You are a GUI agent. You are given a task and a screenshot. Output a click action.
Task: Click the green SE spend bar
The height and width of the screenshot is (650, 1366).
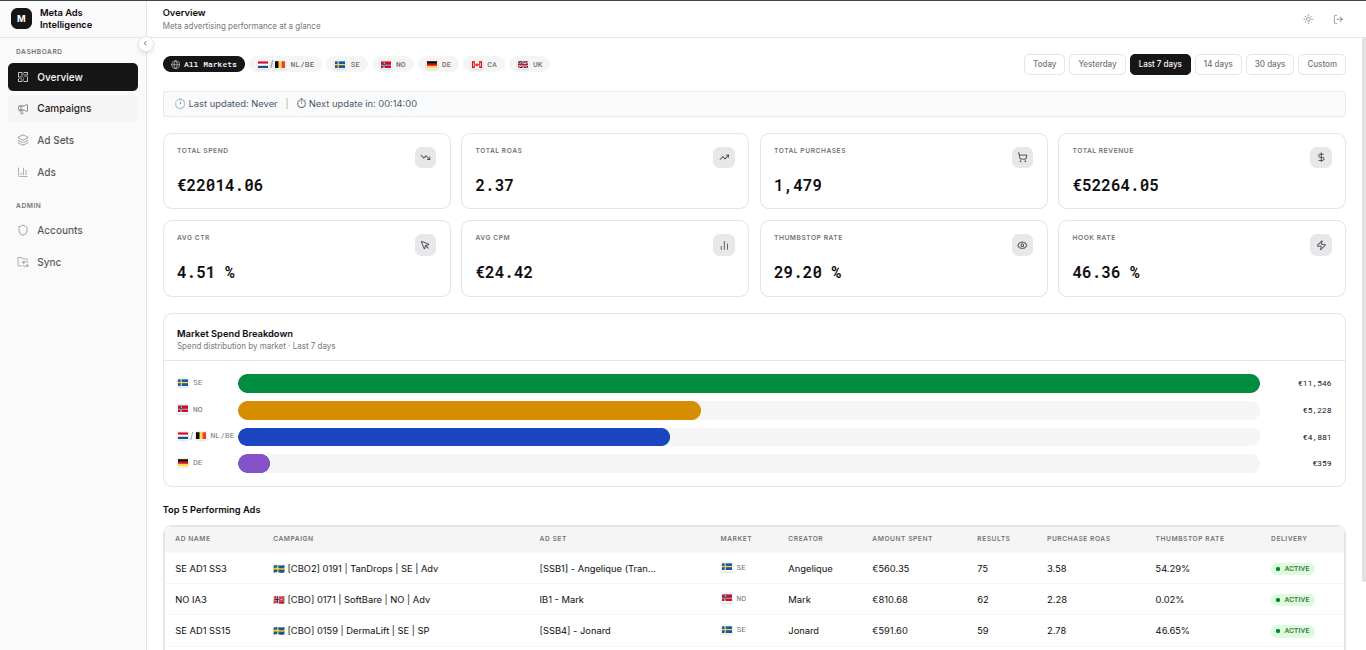point(748,383)
